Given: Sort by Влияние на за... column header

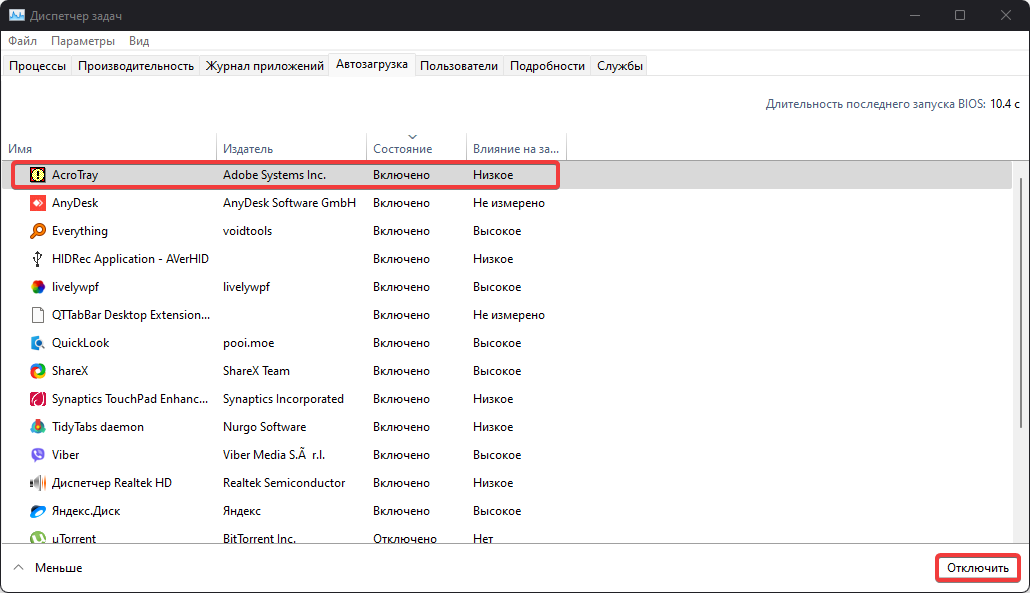Looking at the screenshot, I should tap(516, 148).
